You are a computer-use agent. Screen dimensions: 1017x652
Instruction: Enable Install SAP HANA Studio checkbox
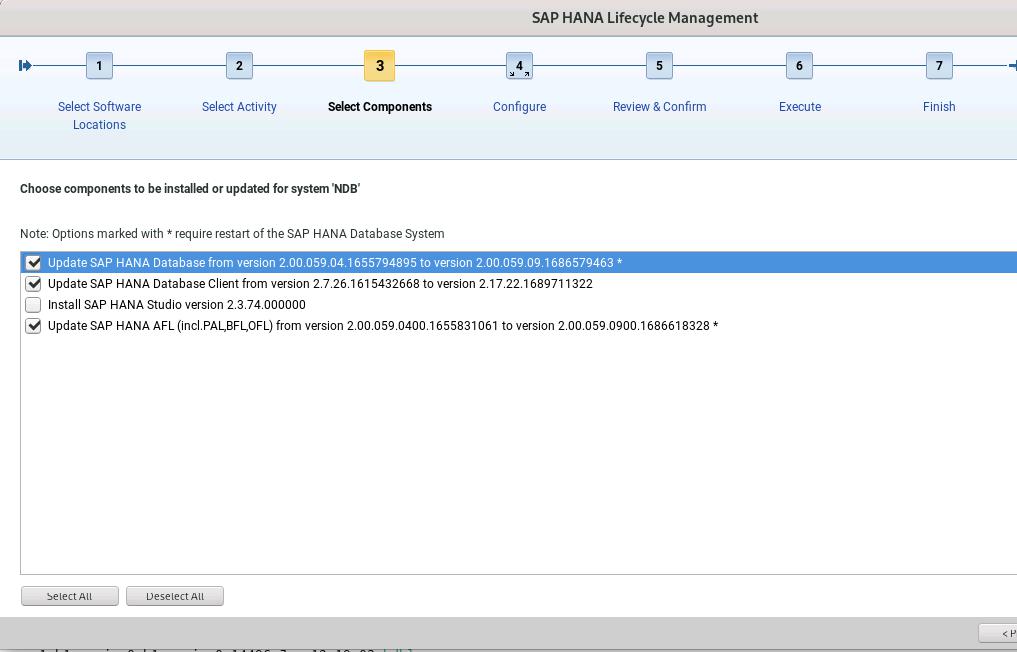pos(34,305)
